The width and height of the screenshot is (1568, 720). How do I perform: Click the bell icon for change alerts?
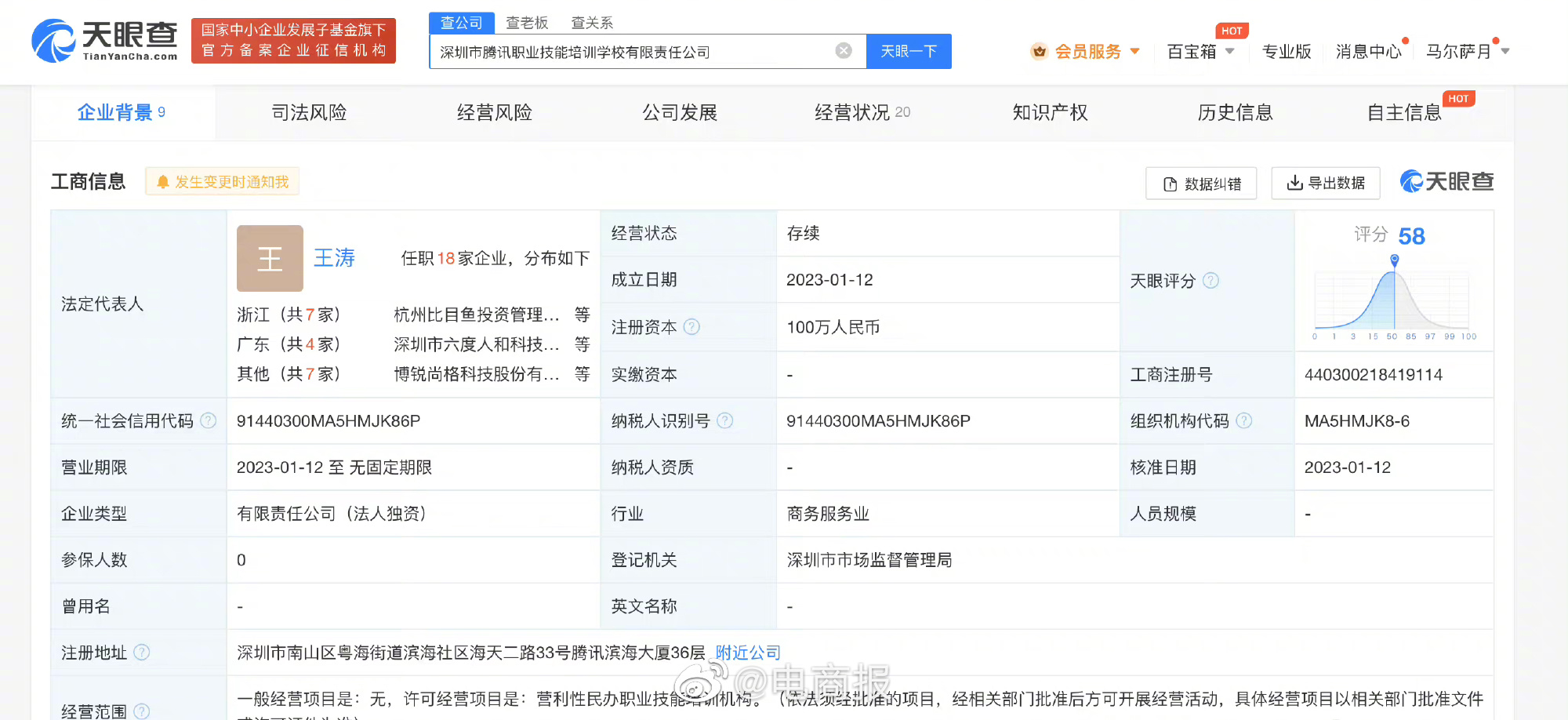click(x=163, y=182)
